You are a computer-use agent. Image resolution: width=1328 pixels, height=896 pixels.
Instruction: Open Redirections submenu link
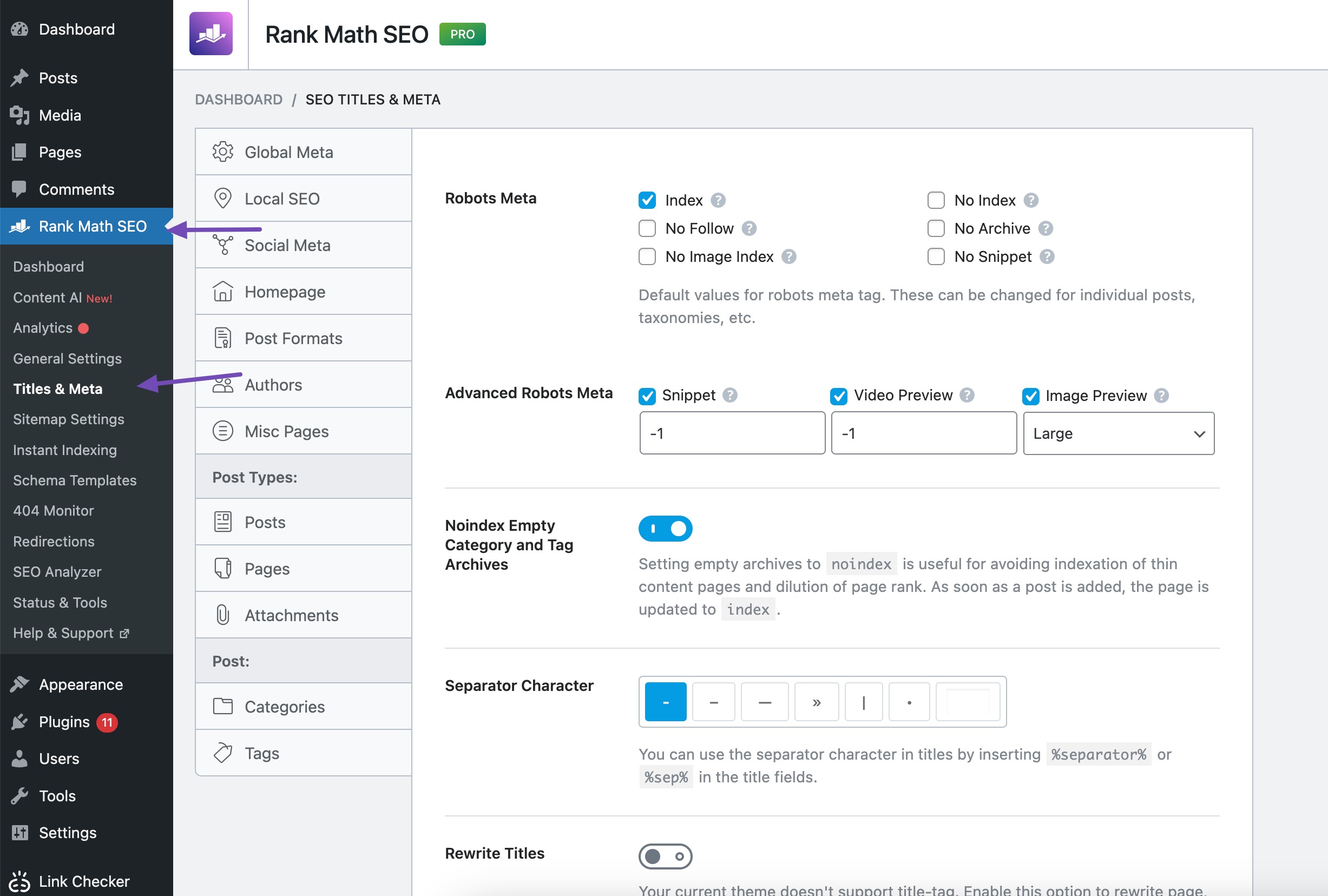coord(54,541)
